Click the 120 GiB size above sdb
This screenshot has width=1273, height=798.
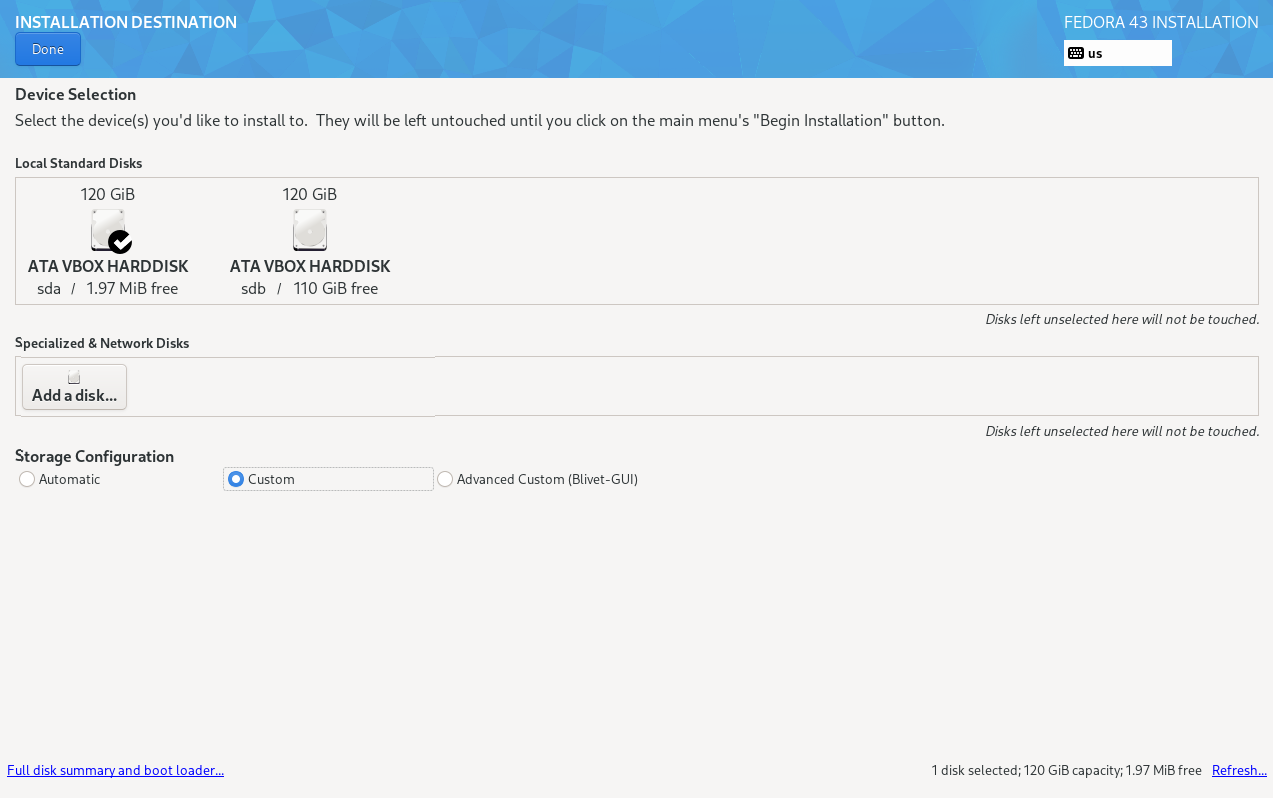tap(310, 194)
